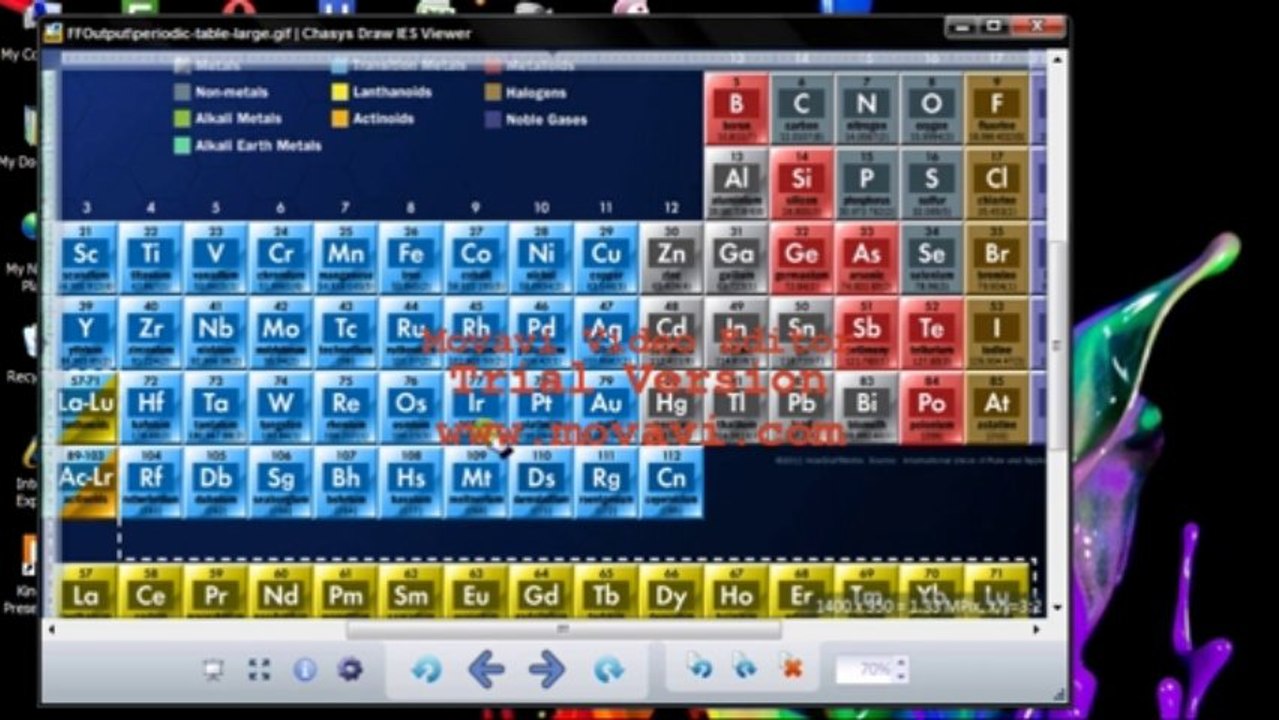Viewport: 1279px width, 720px height.
Task: Click the Cerium element tile Ce
Action: coord(151,591)
